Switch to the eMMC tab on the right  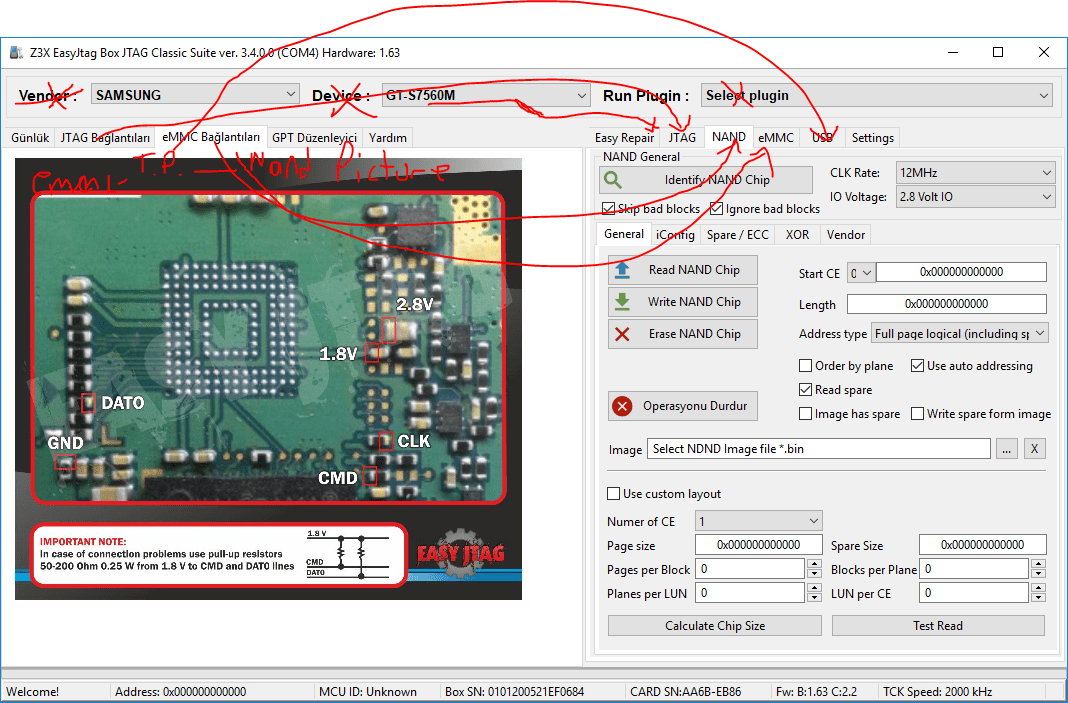[776, 138]
